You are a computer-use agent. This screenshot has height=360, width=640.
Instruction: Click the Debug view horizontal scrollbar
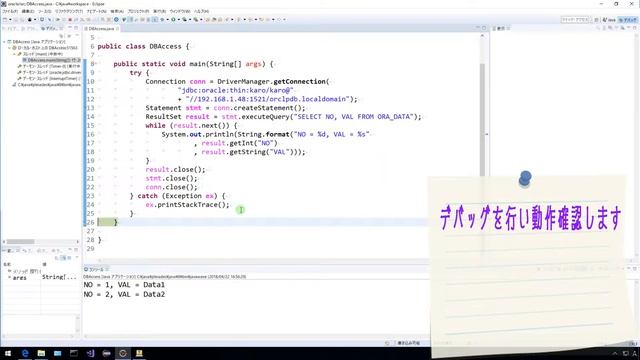point(20,242)
